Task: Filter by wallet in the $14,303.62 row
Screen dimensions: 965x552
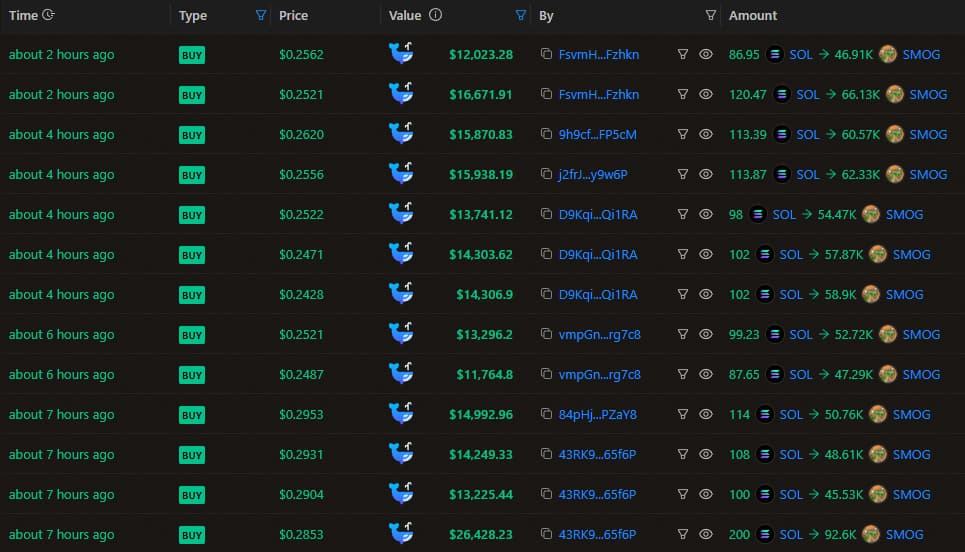Action: pos(683,254)
